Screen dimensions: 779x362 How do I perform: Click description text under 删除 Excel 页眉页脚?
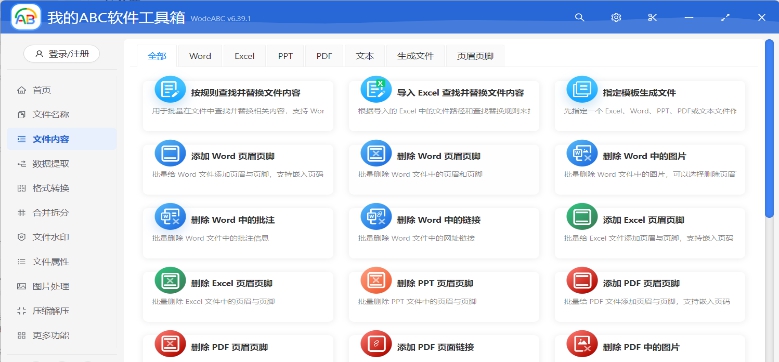(x=214, y=301)
